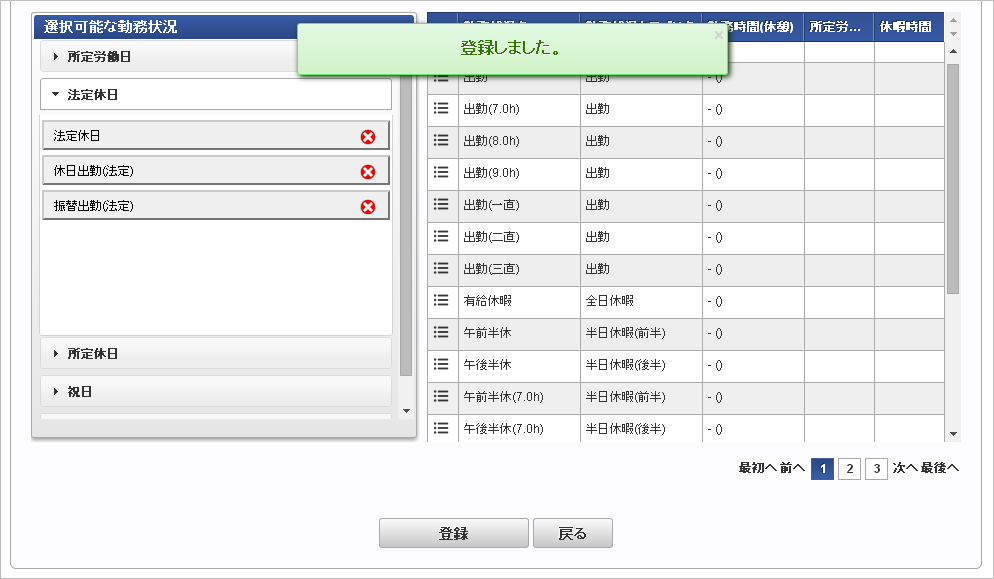Go to page 1
994x579 pixels.
(x=822, y=469)
